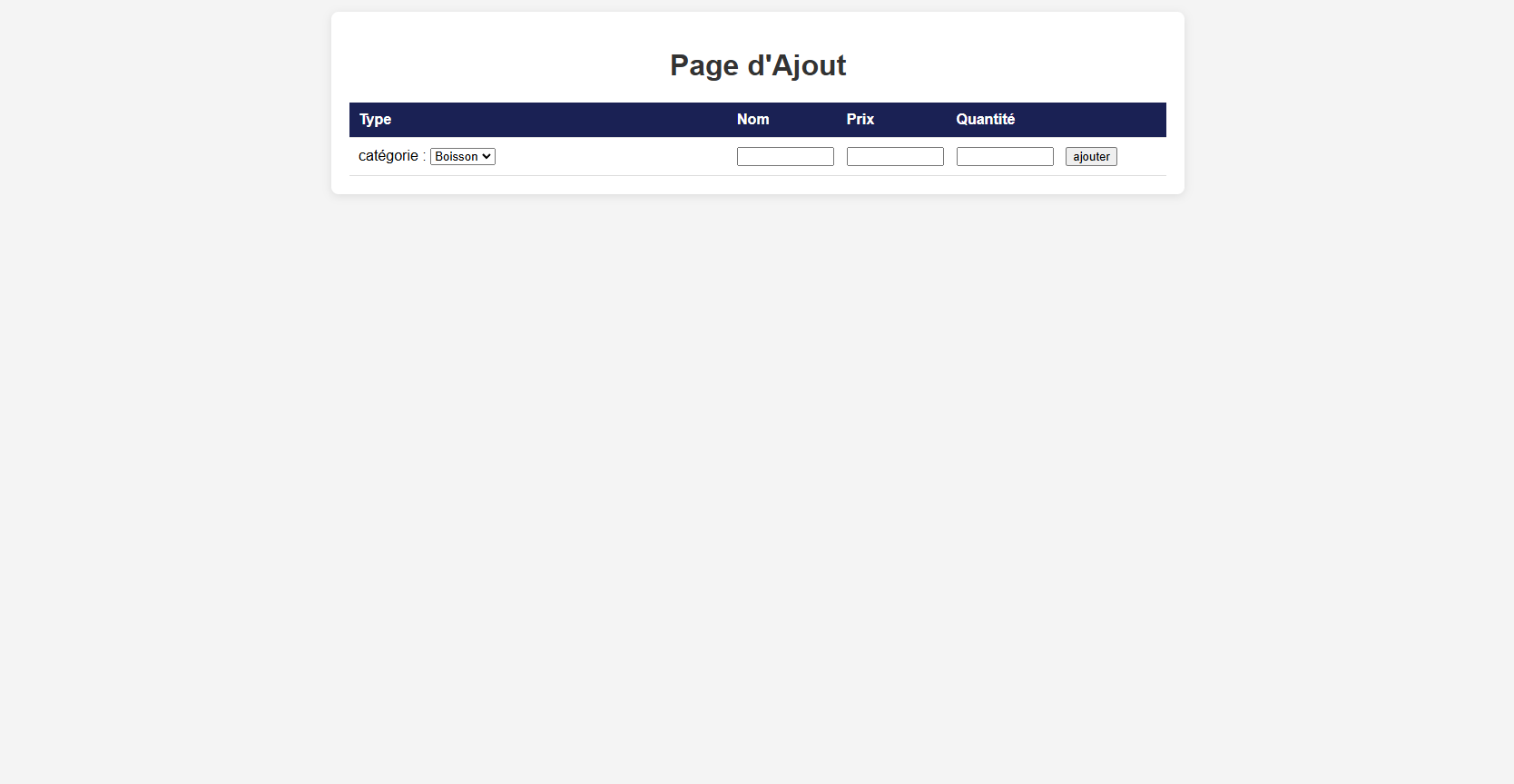Click the Type column header
1514x784 pixels.
coord(375,120)
